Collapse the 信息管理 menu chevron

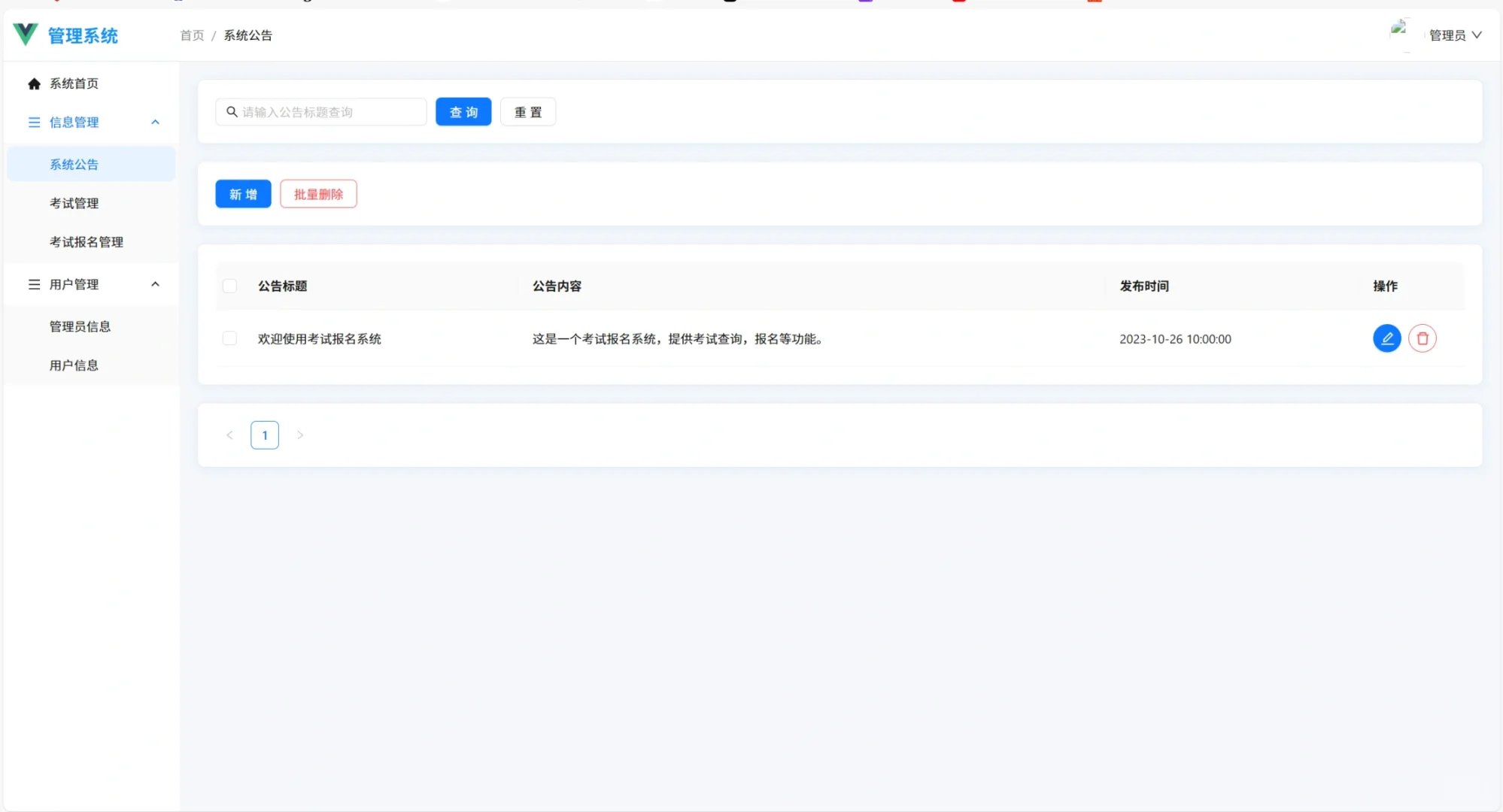pyautogui.click(x=155, y=122)
